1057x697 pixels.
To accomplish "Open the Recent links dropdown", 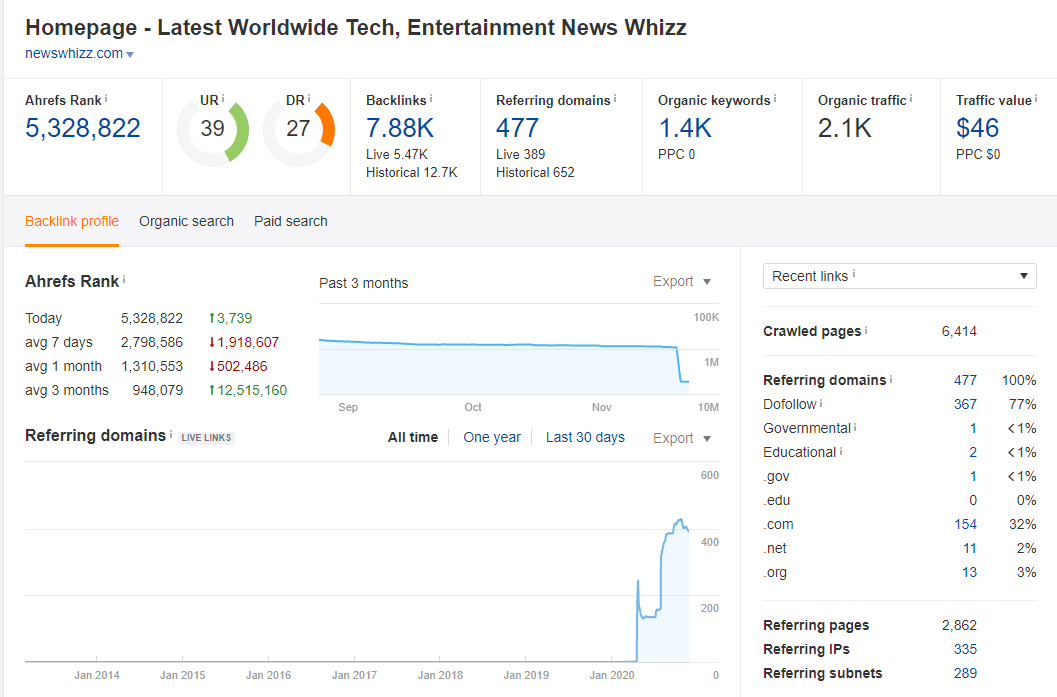I will pyautogui.click(x=899, y=276).
